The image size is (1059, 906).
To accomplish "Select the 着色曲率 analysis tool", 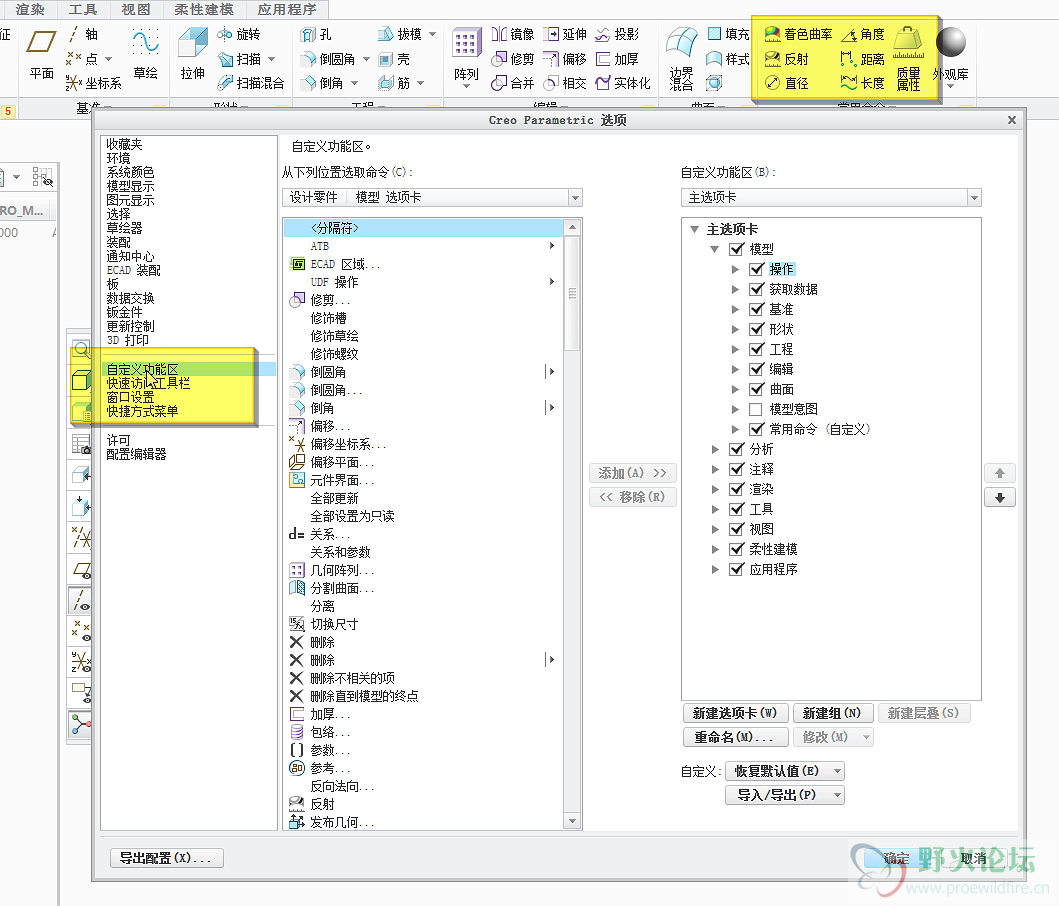I will pyautogui.click(x=798, y=34).
